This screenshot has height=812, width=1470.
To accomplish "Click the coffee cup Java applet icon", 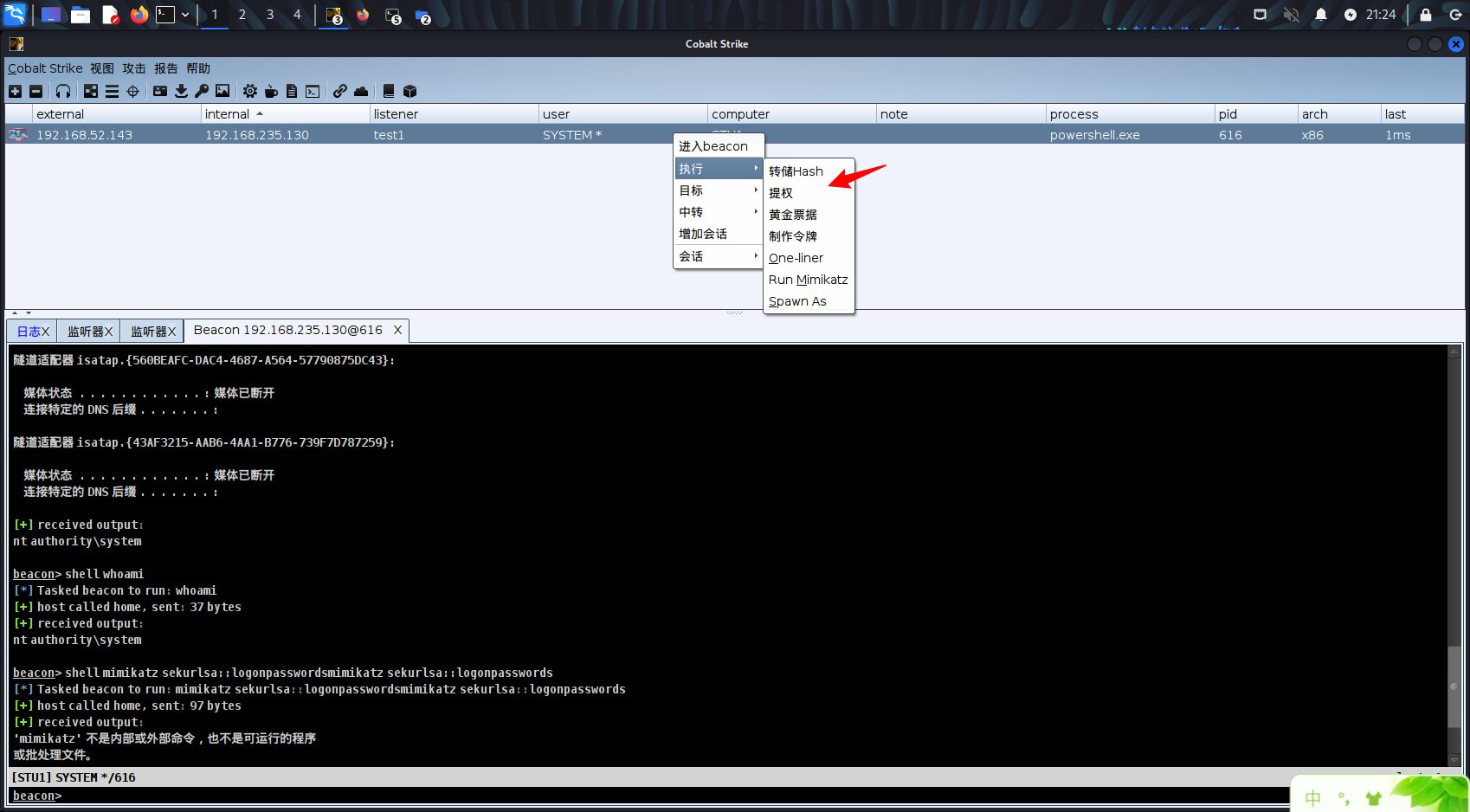I will 271,91.
